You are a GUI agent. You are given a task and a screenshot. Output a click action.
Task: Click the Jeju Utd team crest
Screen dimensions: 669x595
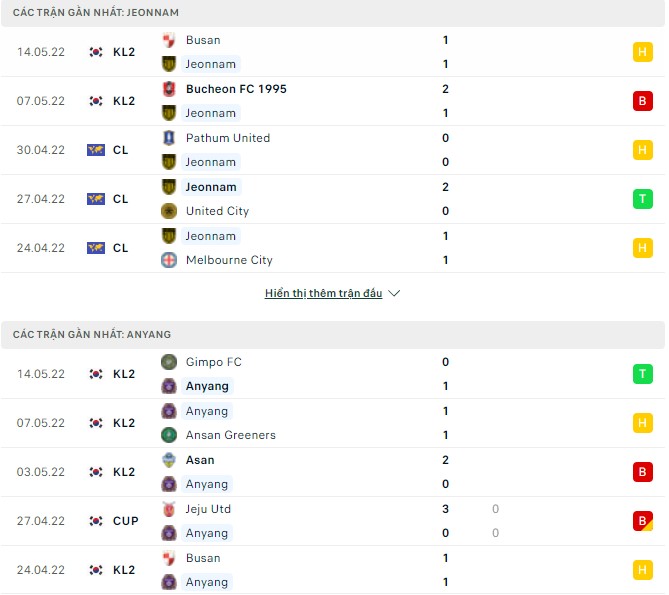click(169, 509)
